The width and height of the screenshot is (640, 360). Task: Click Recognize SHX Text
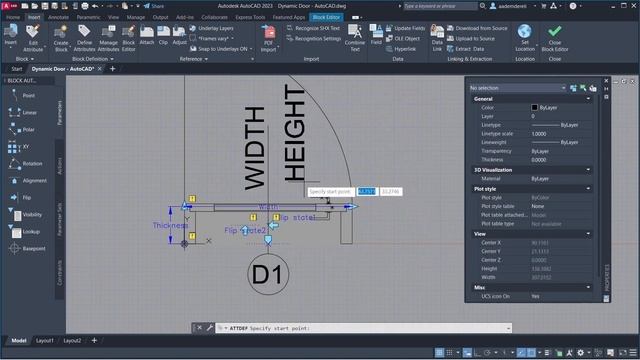coord(313,28)
